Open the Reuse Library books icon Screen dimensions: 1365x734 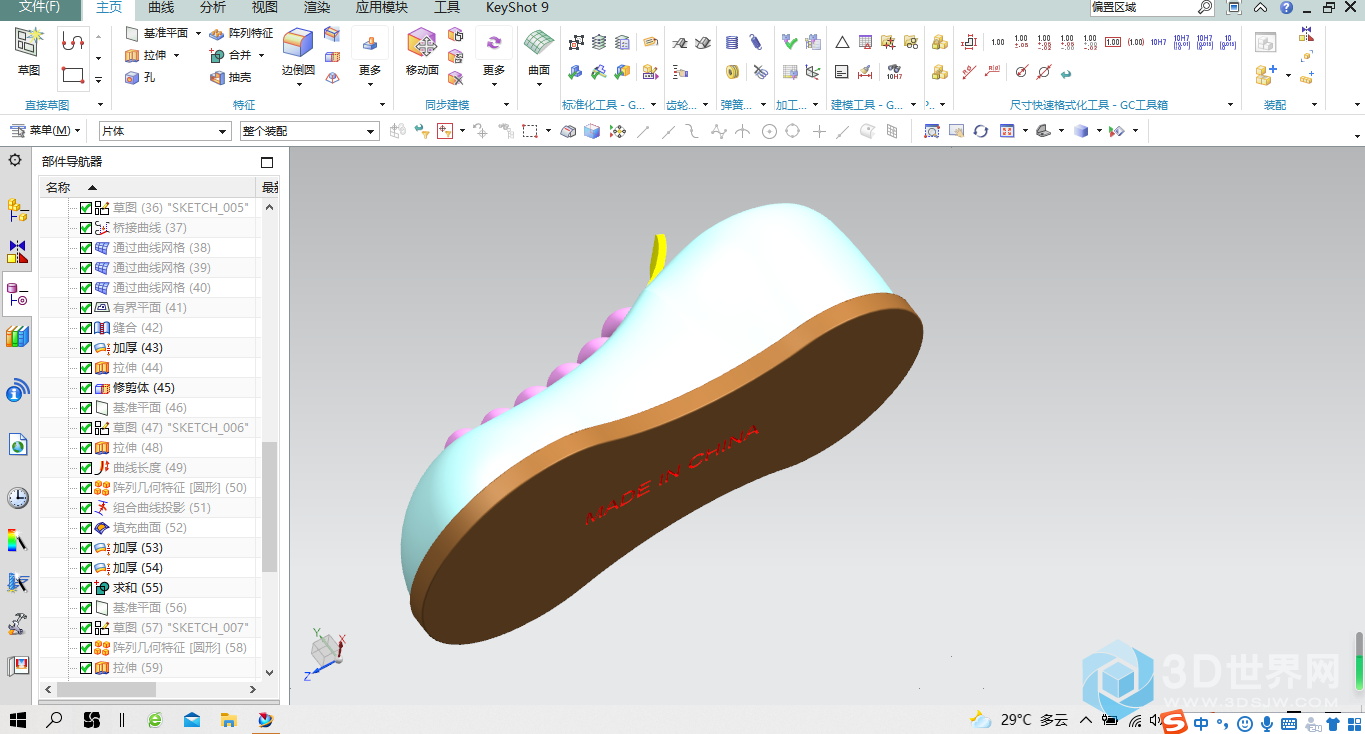tap(17, 337)
